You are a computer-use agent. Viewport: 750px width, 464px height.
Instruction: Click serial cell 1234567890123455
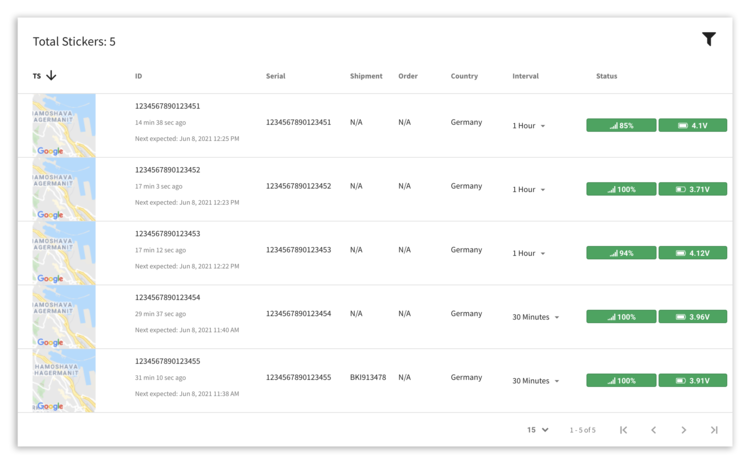pos(298,377)
